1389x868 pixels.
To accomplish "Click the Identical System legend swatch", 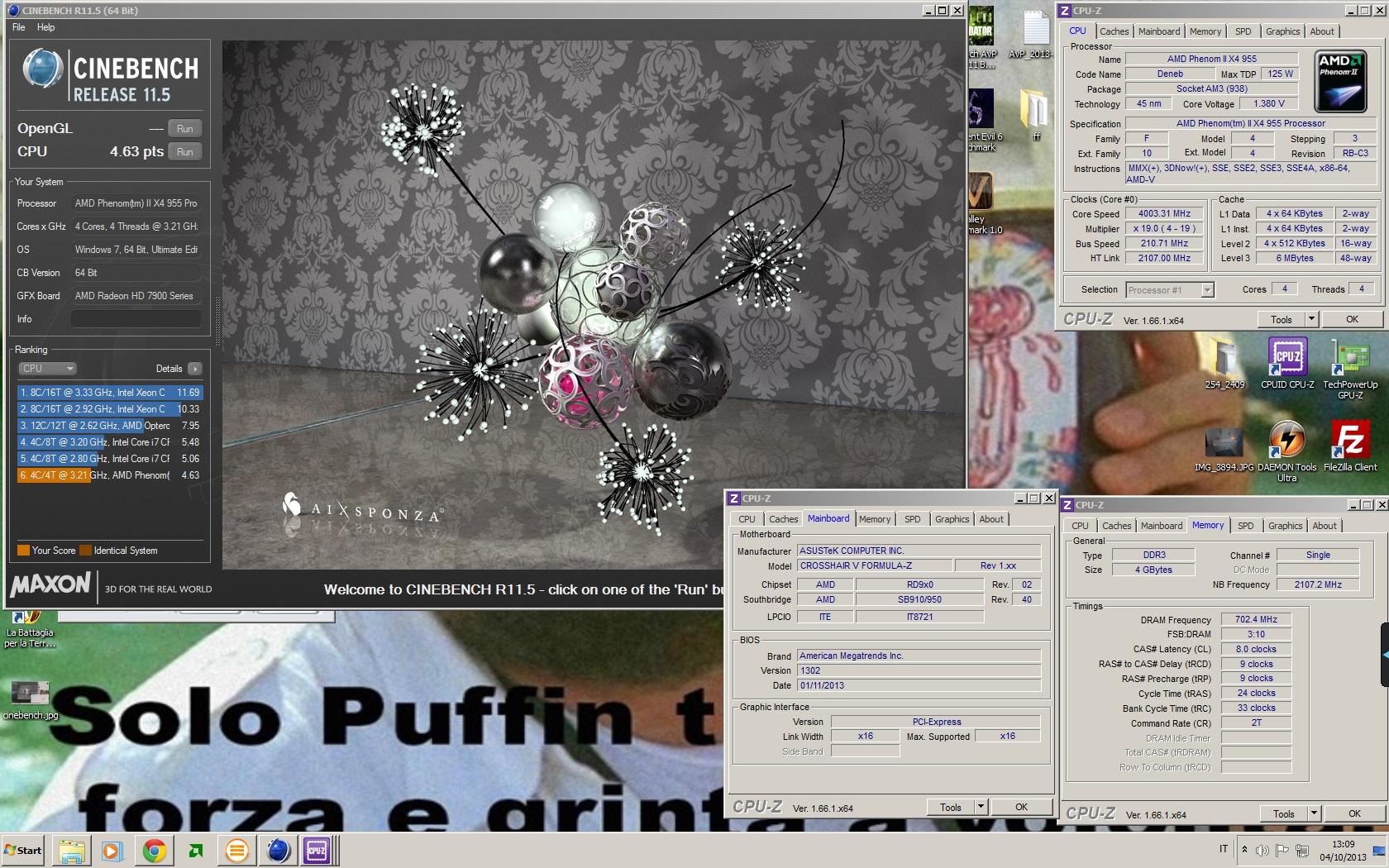I will [x=85, y=551].
